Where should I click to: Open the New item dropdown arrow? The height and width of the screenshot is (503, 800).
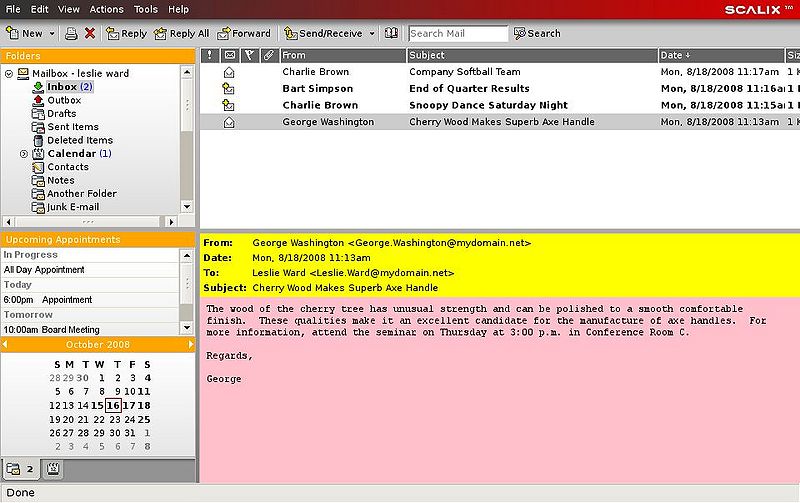click(50, 33)
